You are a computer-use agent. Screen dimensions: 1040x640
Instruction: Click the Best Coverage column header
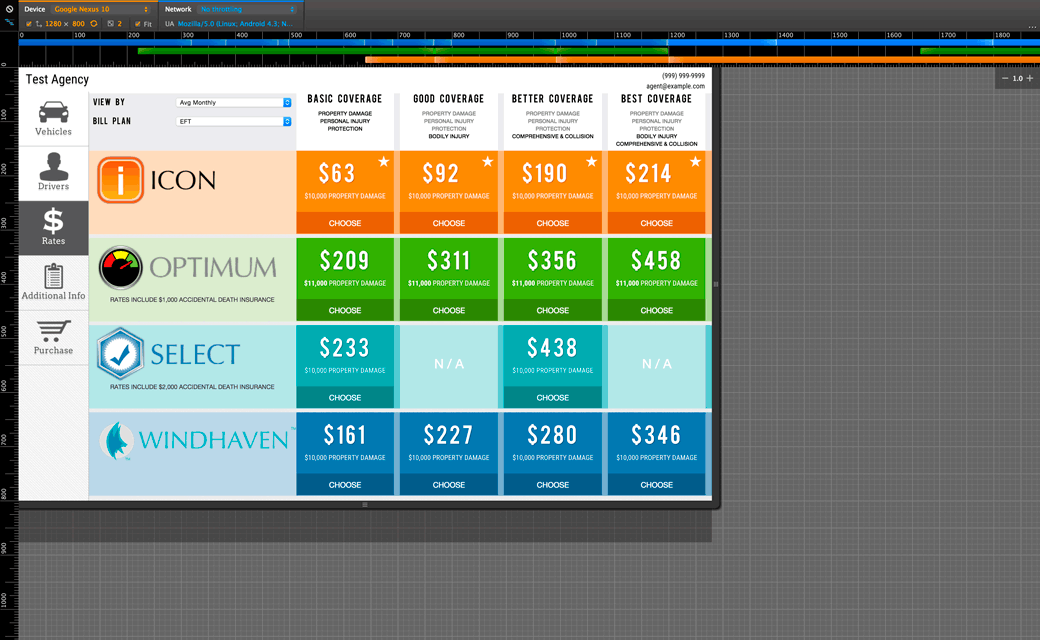tap(657, 99)
